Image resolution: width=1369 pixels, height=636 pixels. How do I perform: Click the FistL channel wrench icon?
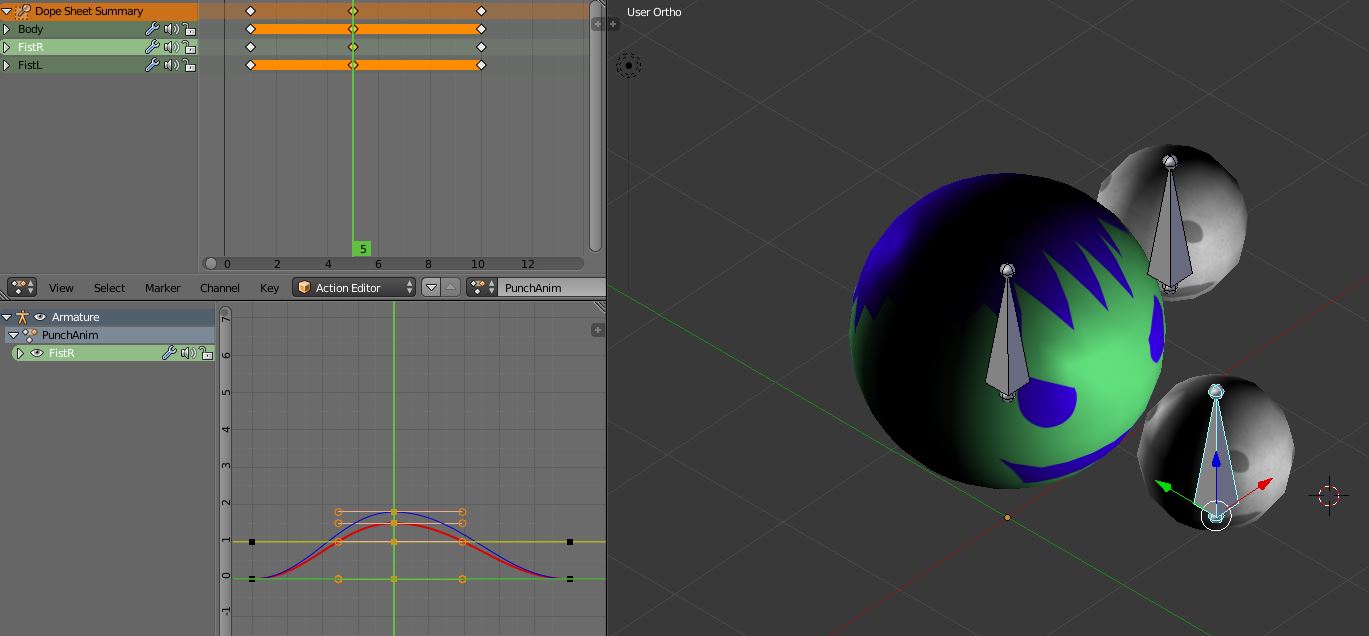[x=152, y=65]
